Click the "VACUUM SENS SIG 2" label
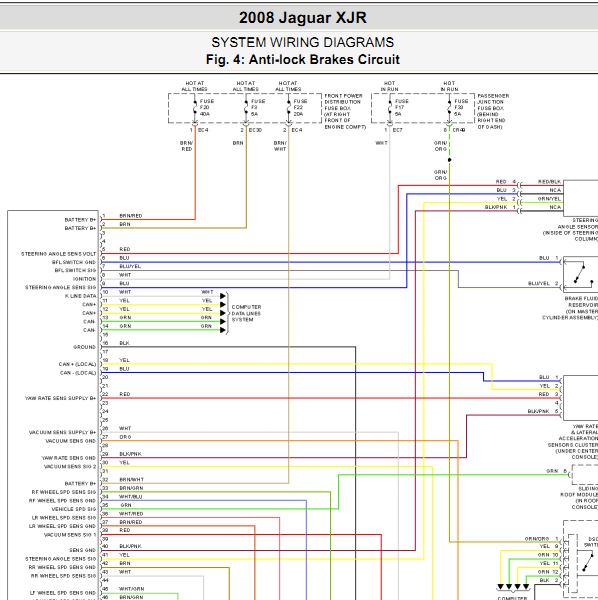The width and height of the screenshot is (598, 600). [70, 467]
